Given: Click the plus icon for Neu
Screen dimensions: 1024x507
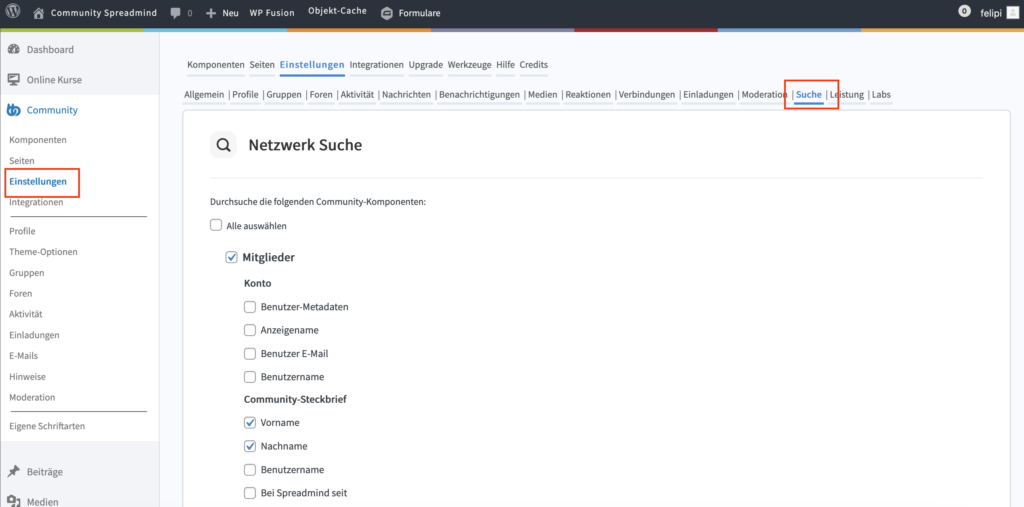Looking at the screenshot, I should pos(211,13).
